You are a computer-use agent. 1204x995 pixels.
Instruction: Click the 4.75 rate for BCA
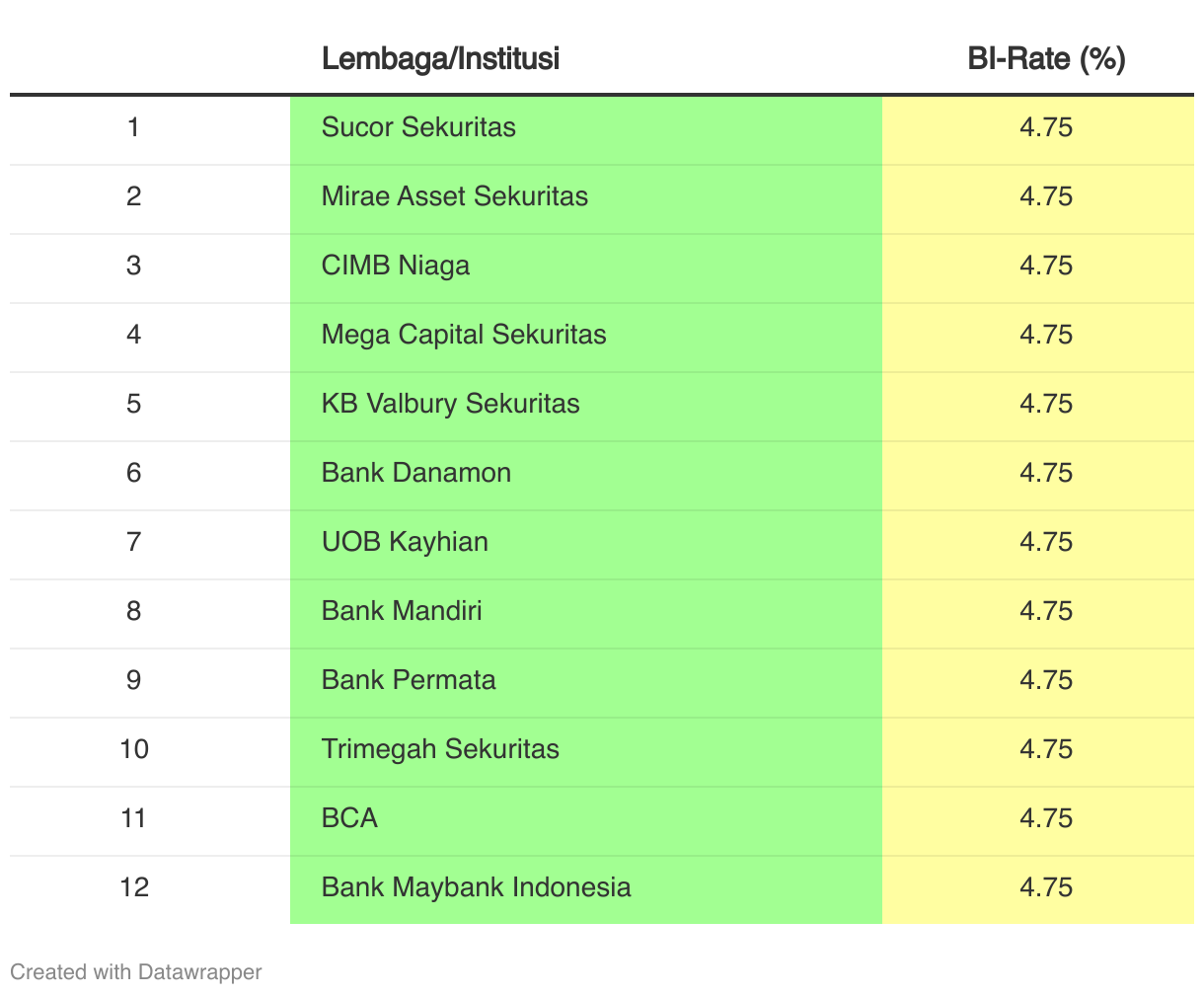pos(1046,819)
